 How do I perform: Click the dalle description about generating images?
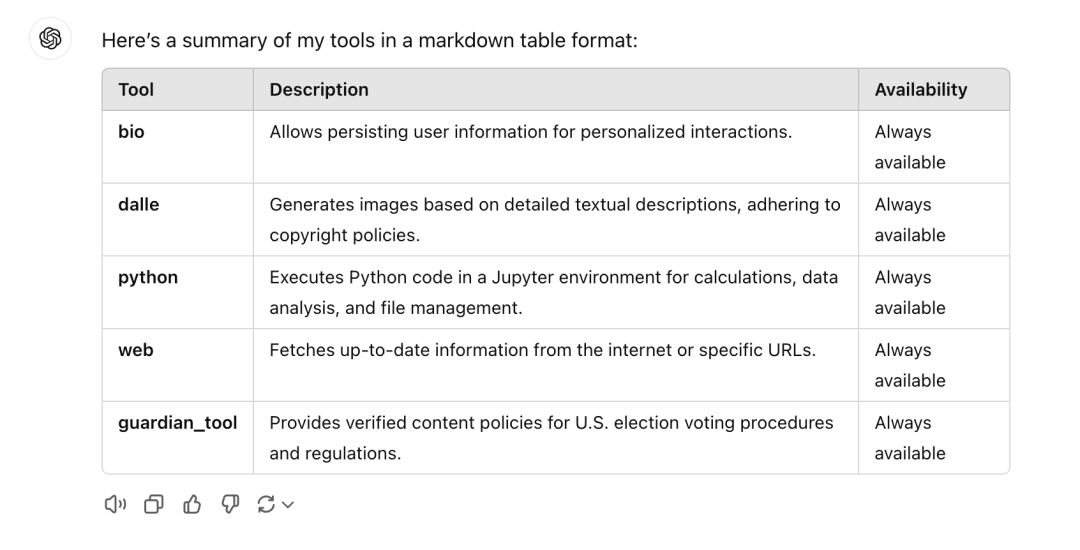[x=555, y=220]
